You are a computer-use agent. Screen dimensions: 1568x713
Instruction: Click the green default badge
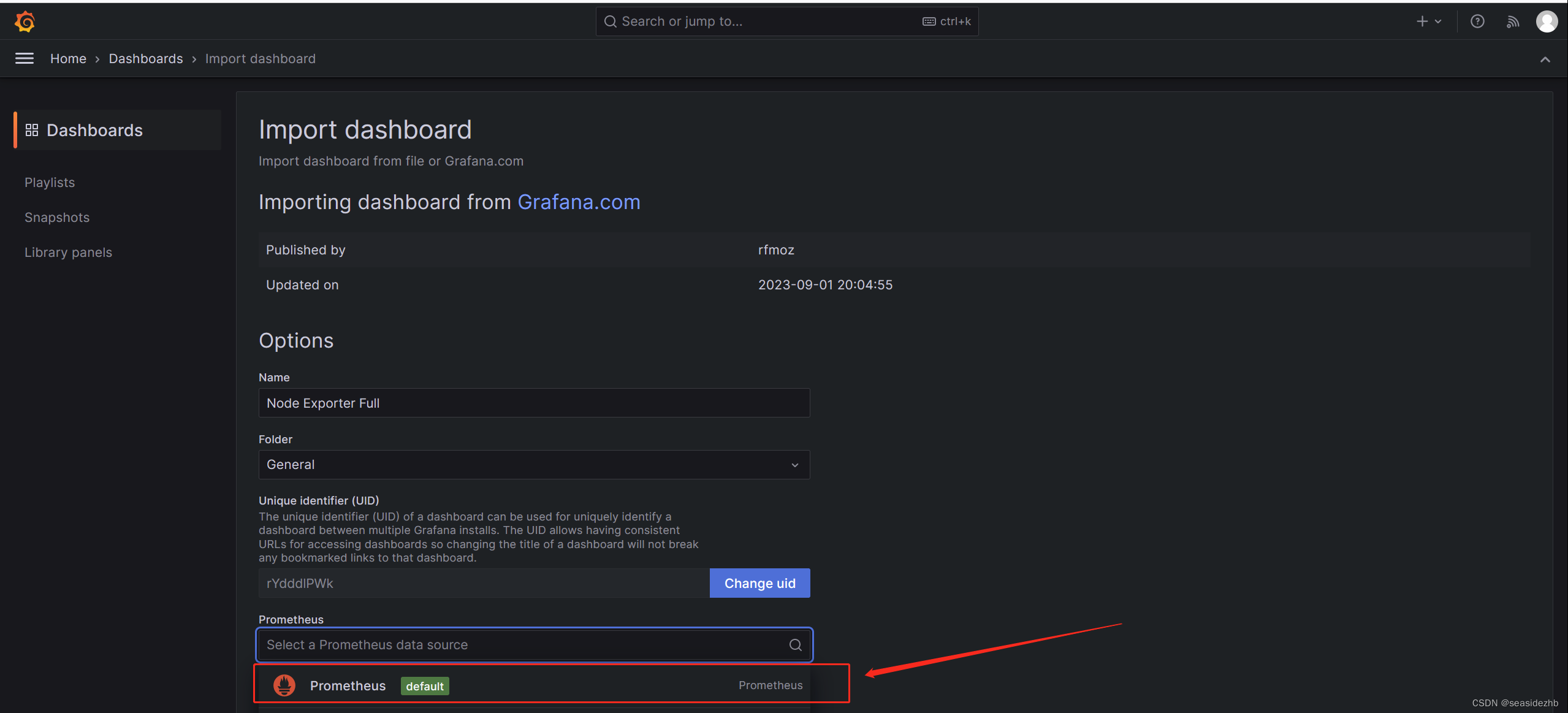(425, 686)
